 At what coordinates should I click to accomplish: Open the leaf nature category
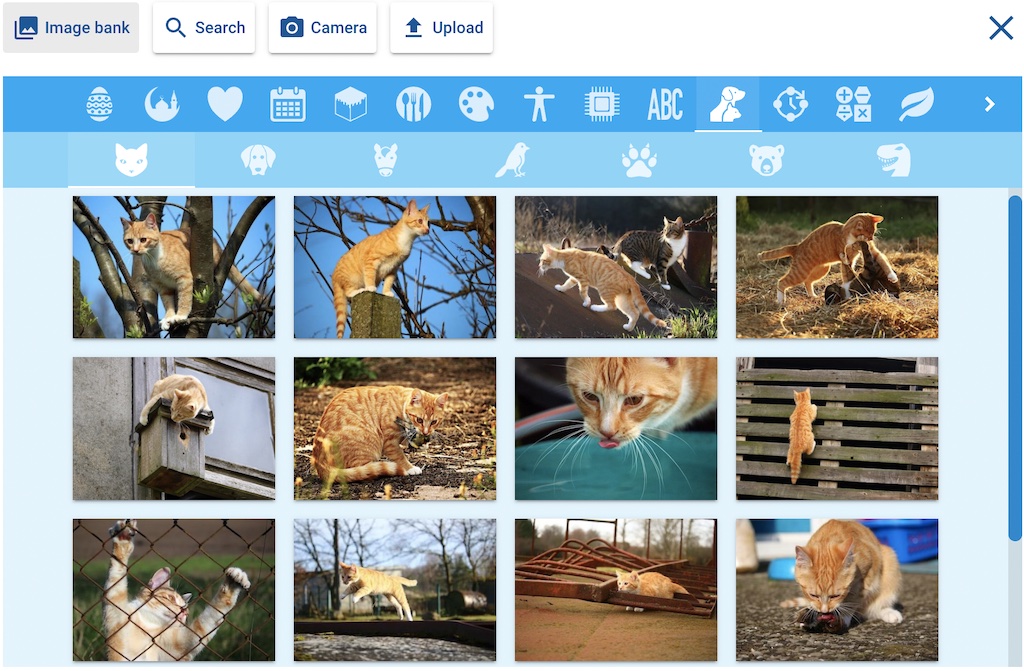click(x=916, y=104)
